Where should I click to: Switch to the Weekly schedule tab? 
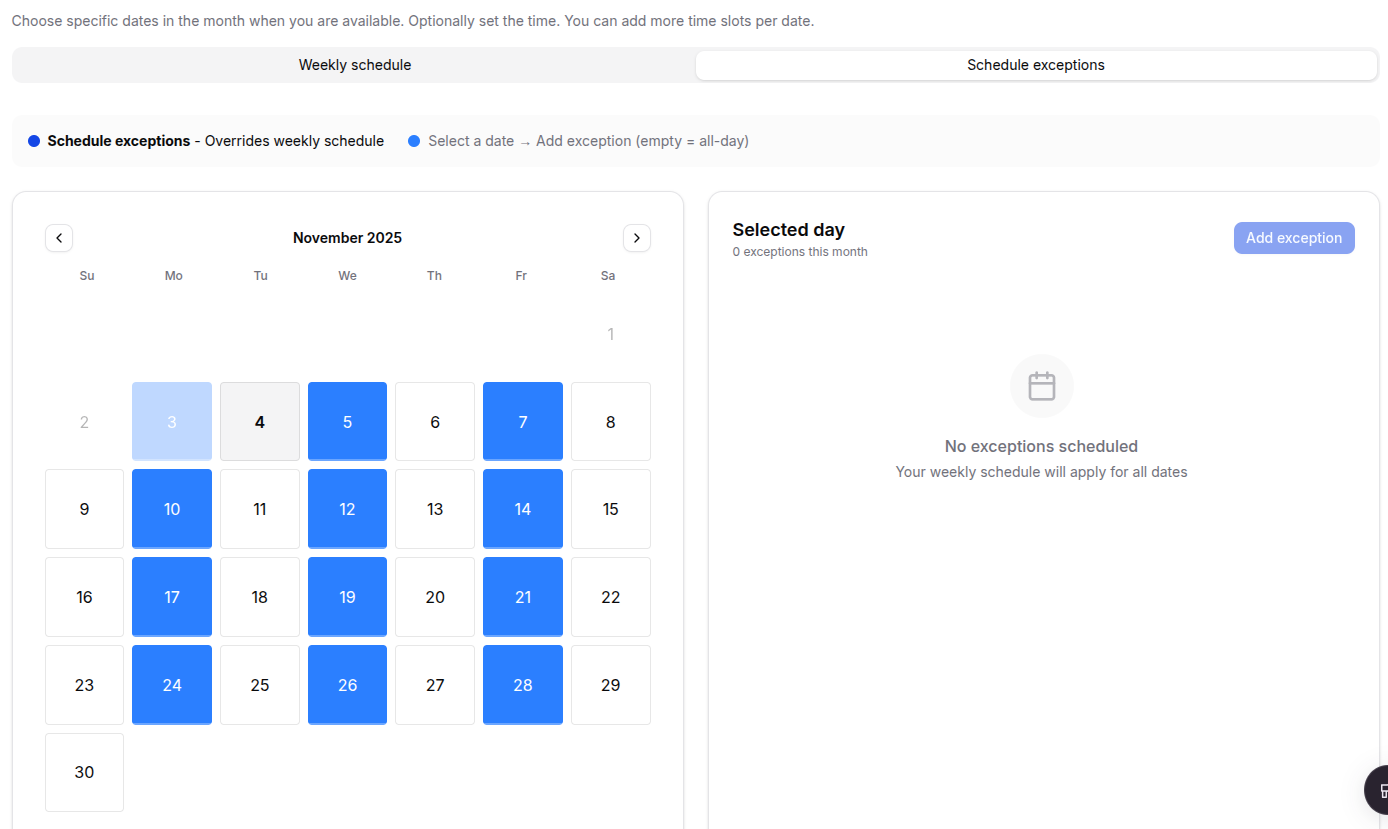pyautogui.click(x=355, y=64)
